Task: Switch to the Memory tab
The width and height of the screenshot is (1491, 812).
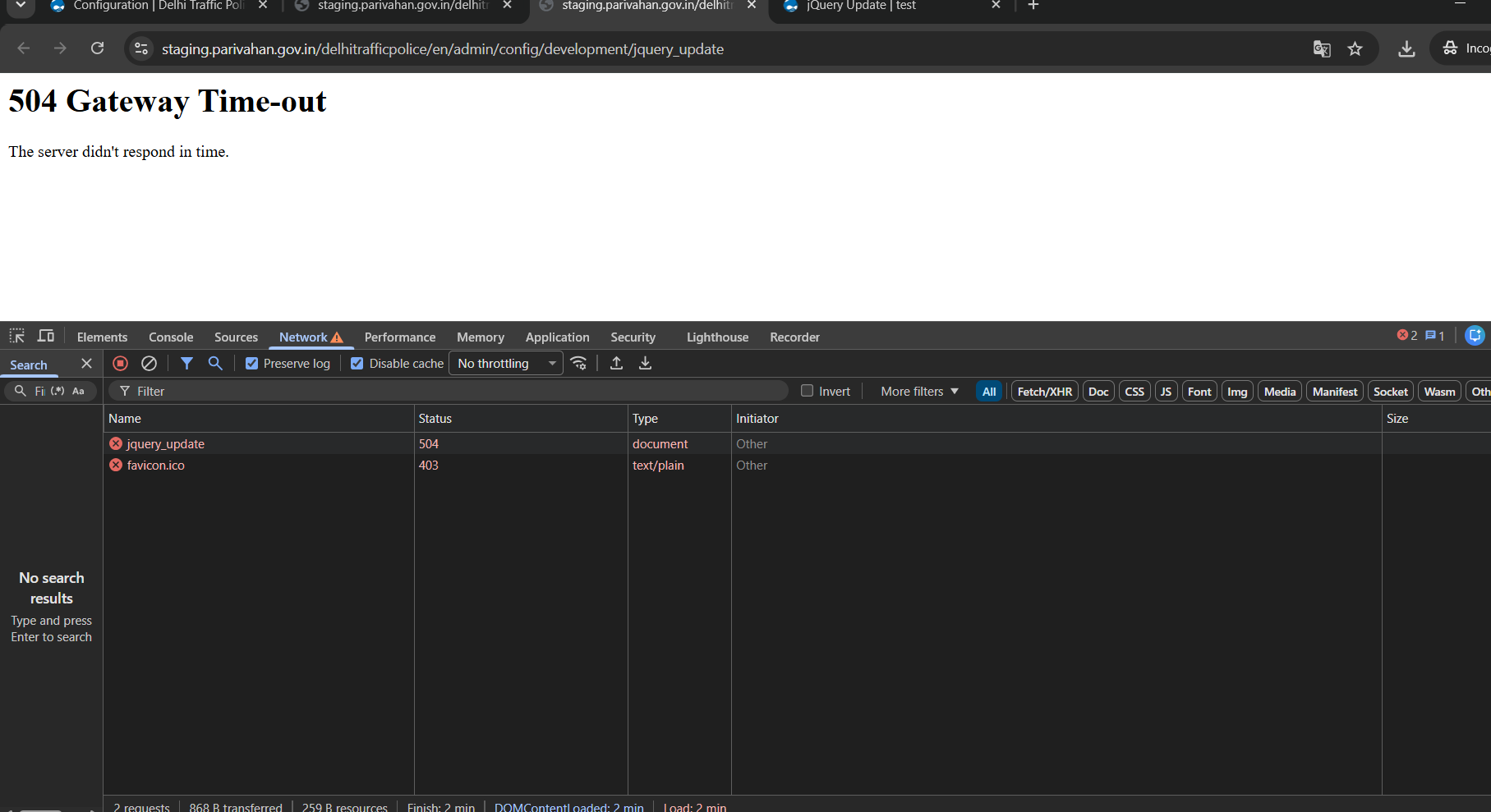Action: [481, 337]
